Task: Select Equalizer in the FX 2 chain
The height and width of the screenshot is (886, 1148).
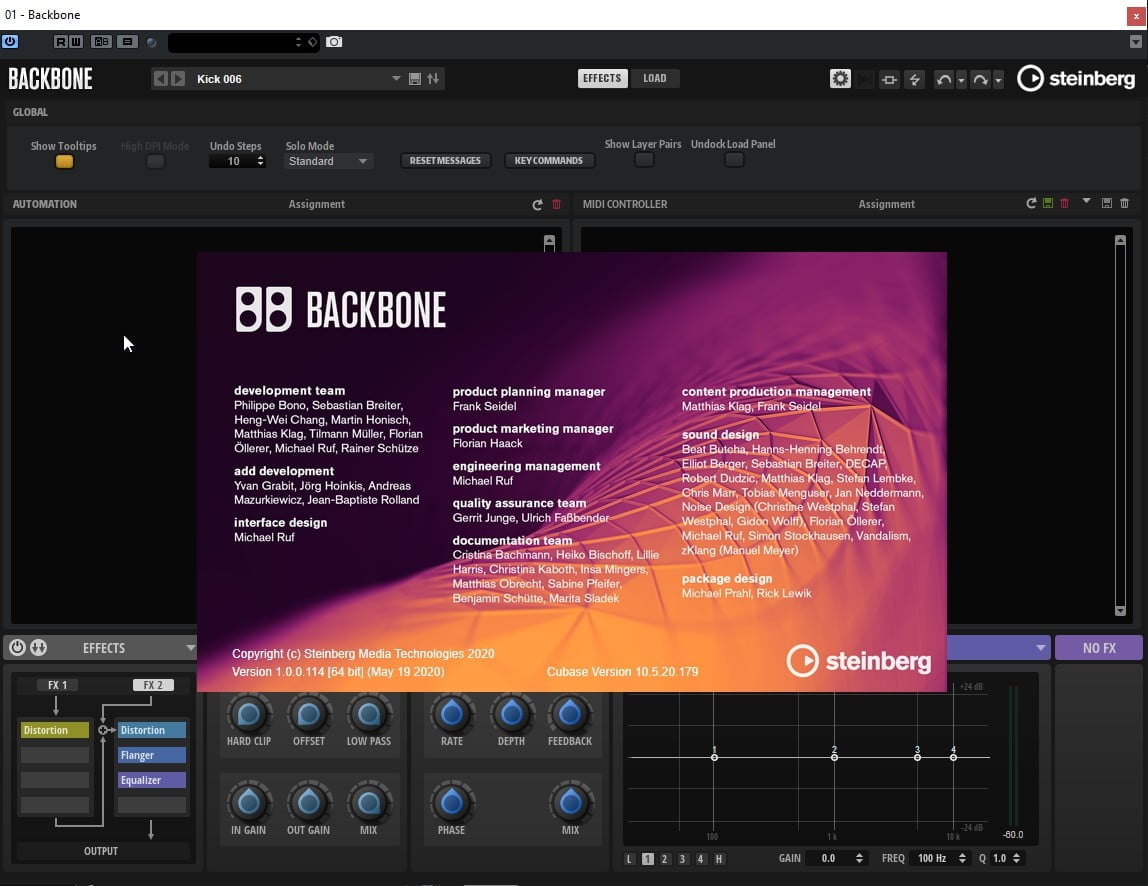Action: (152, 780)
